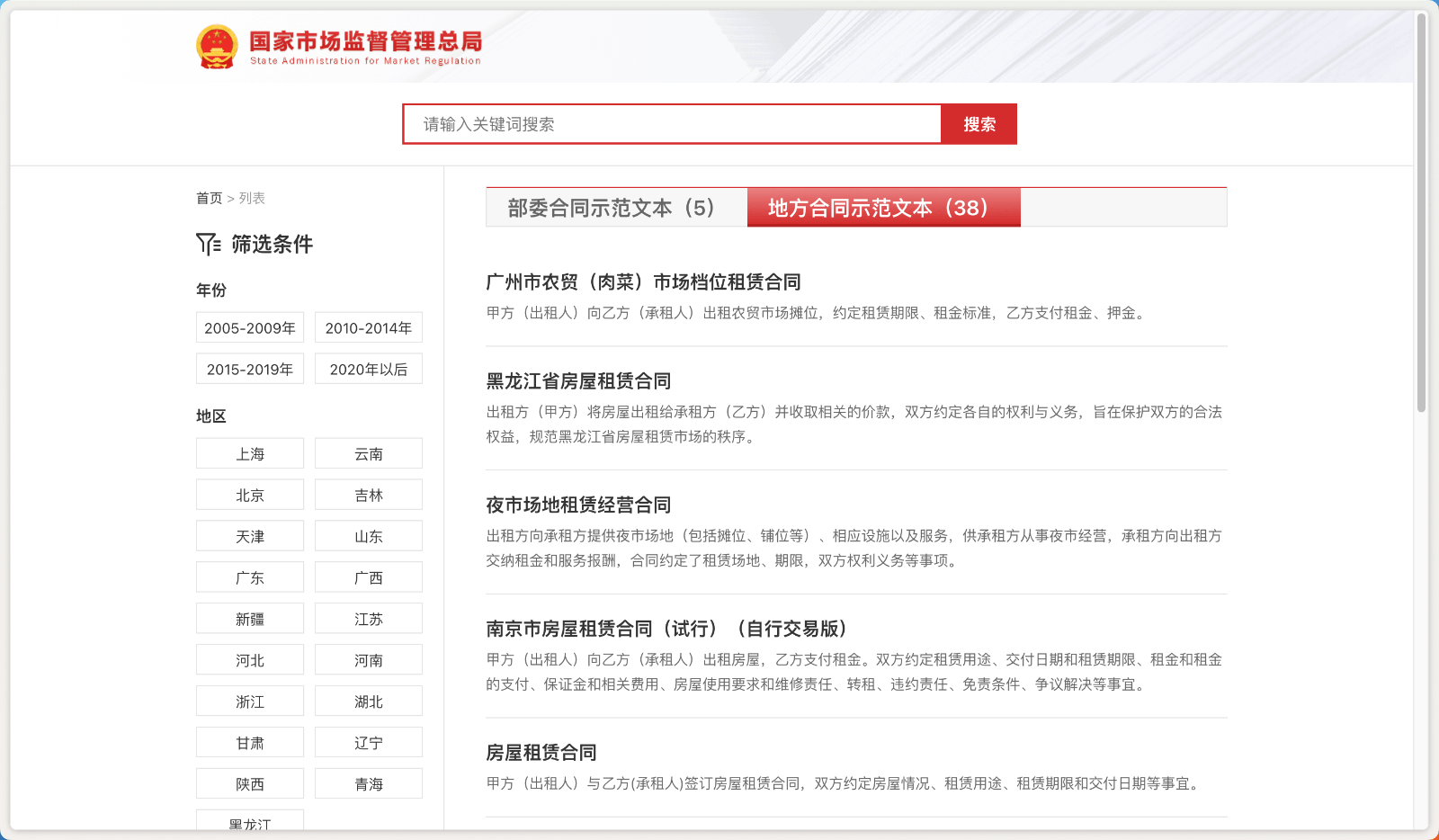Image resolution: width=1439 pixels, height=840 pixels.
Task: Toggle the 2020年以后 year filter
Action: click(x=368, y=369)
